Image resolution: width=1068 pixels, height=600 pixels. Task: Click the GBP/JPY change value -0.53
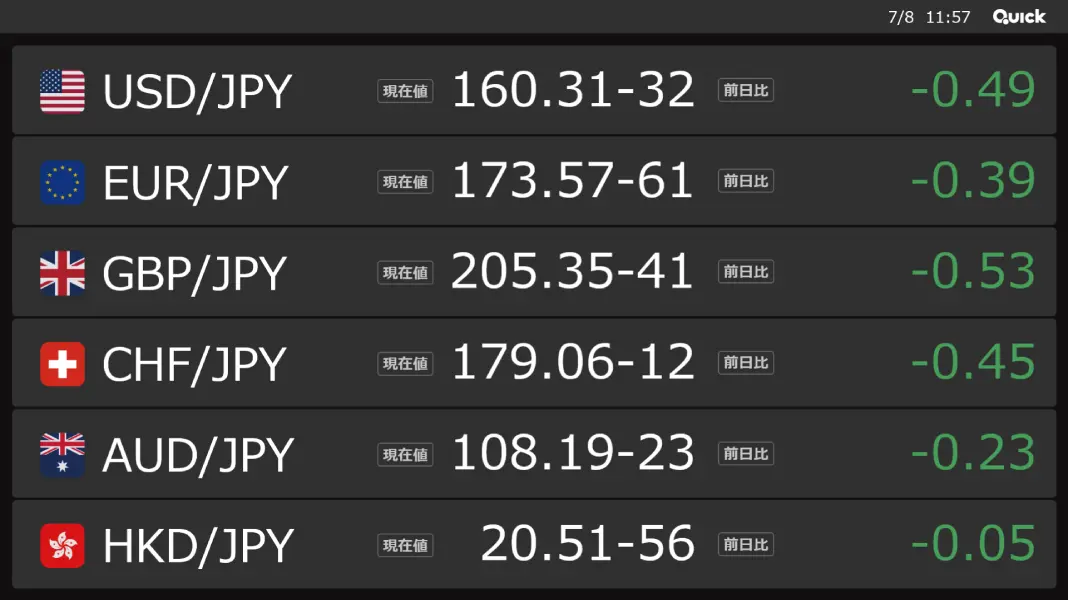973,271
